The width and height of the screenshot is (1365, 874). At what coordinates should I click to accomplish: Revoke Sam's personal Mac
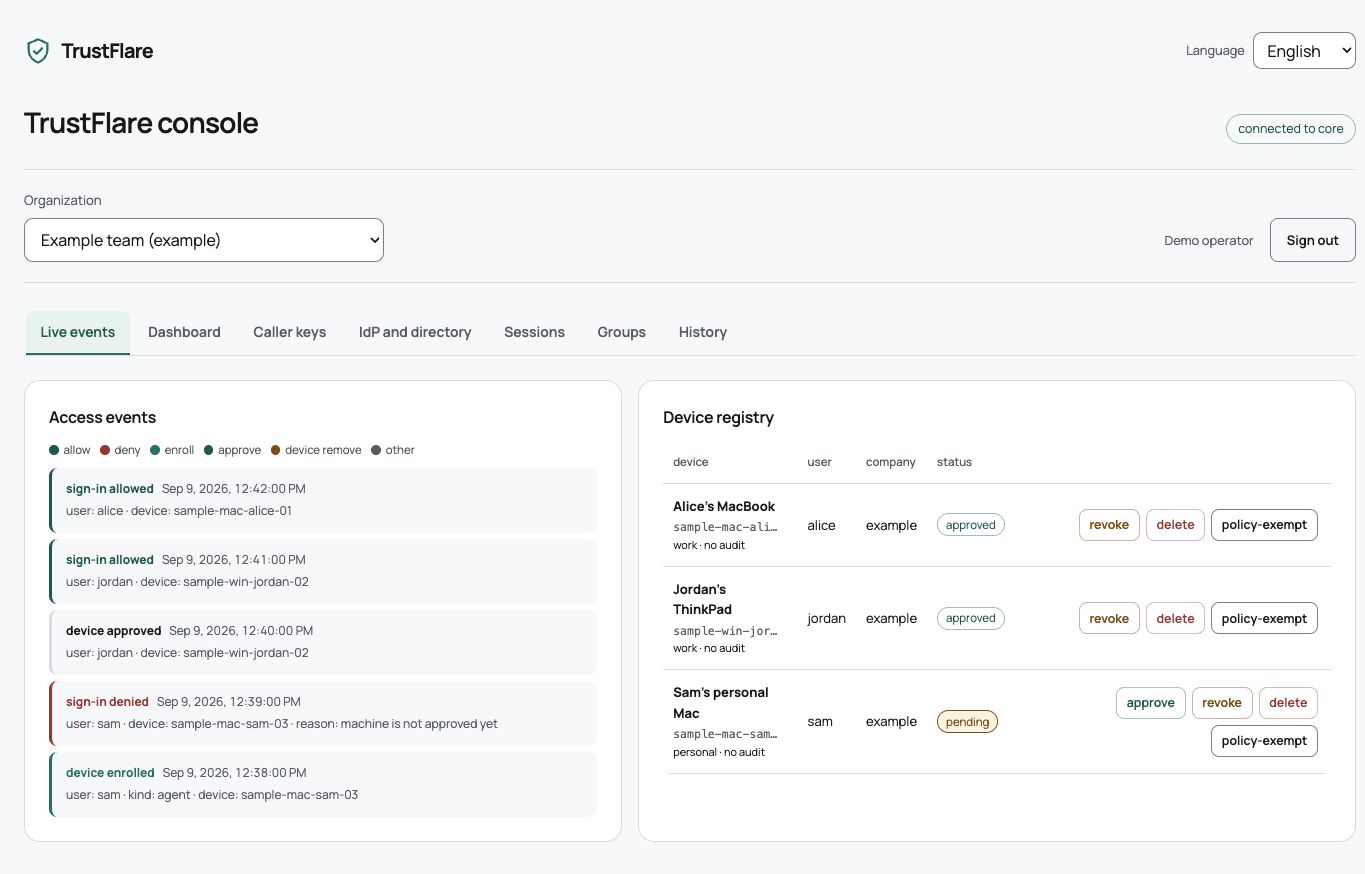[1222, 703]
